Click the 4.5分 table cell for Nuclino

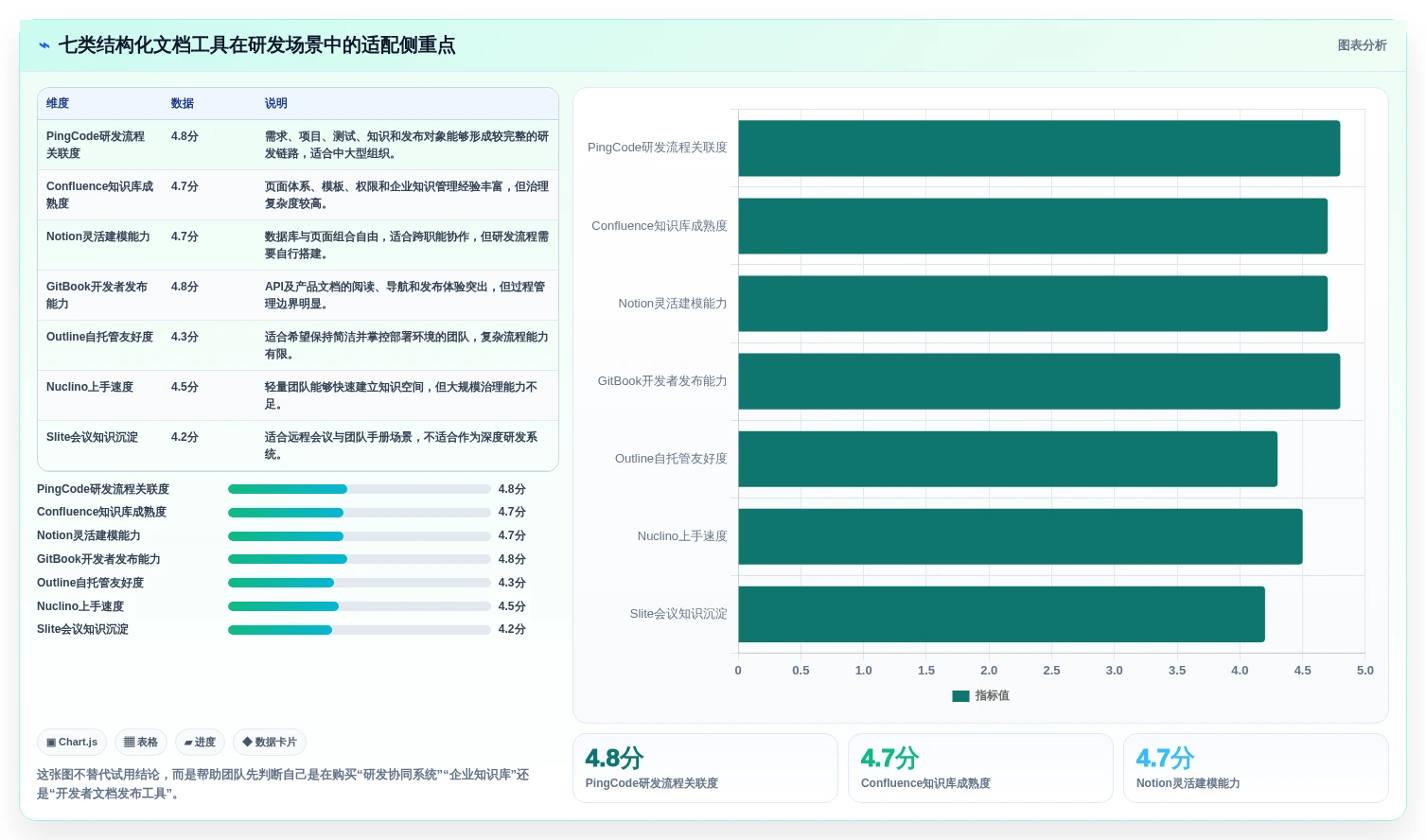pos(185,387)
